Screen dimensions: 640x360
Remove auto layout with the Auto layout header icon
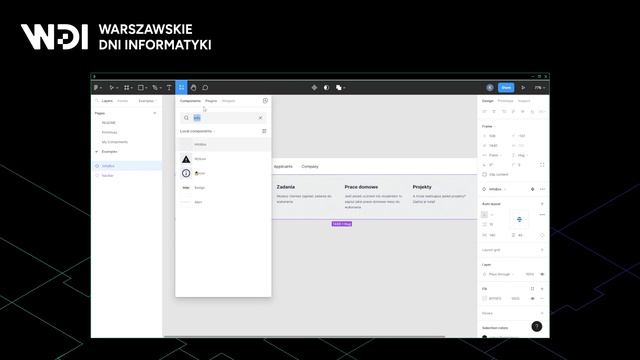click(542, 204)
